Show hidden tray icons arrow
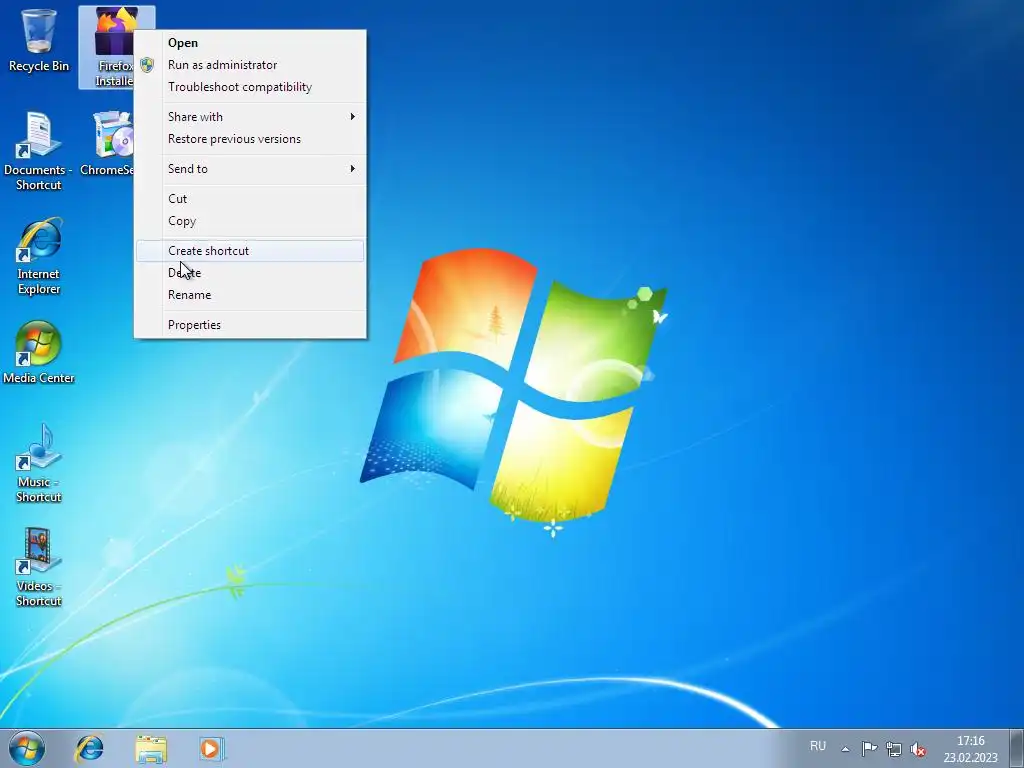 tap(845, 748)
